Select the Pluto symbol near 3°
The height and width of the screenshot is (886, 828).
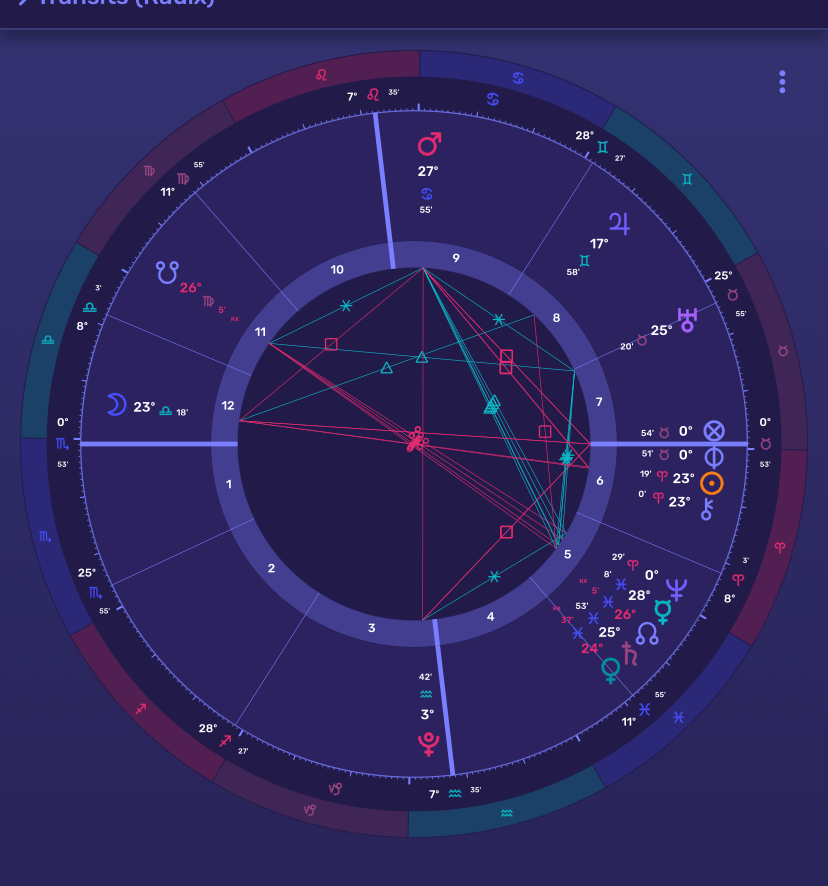pos(428,744)
